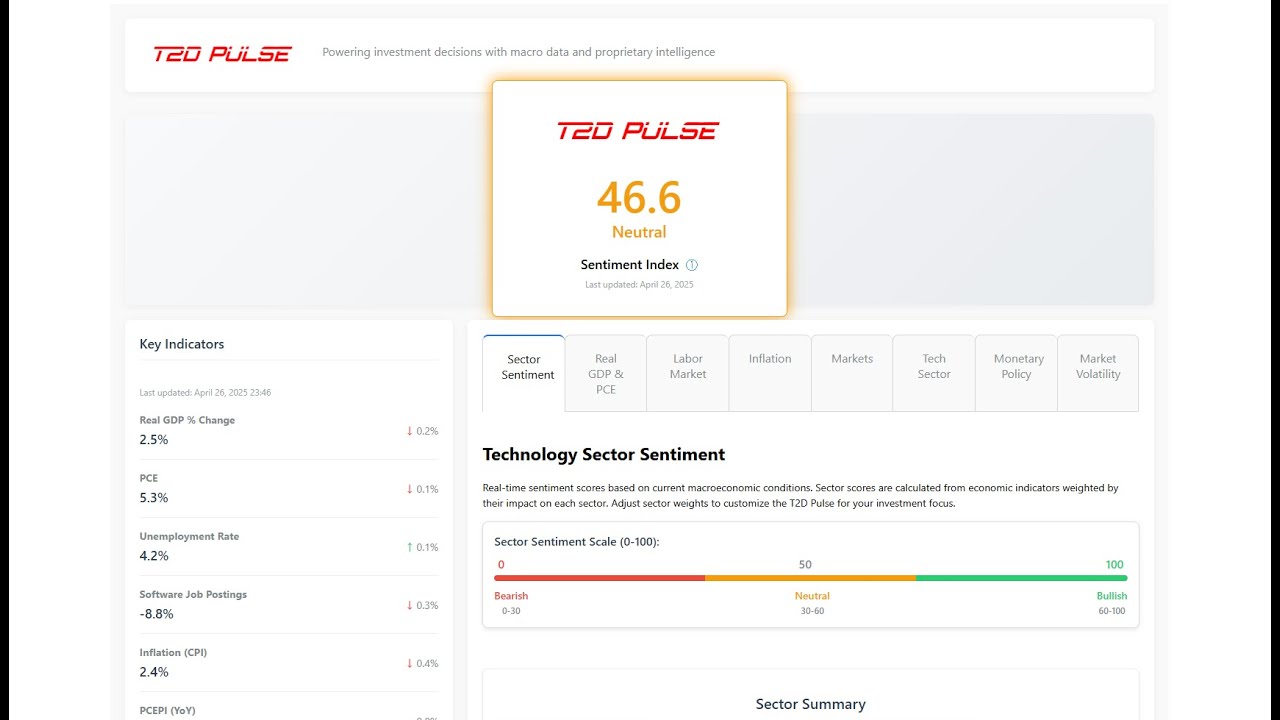Click the Sentiment Index info icon

(x=692, y=265)
